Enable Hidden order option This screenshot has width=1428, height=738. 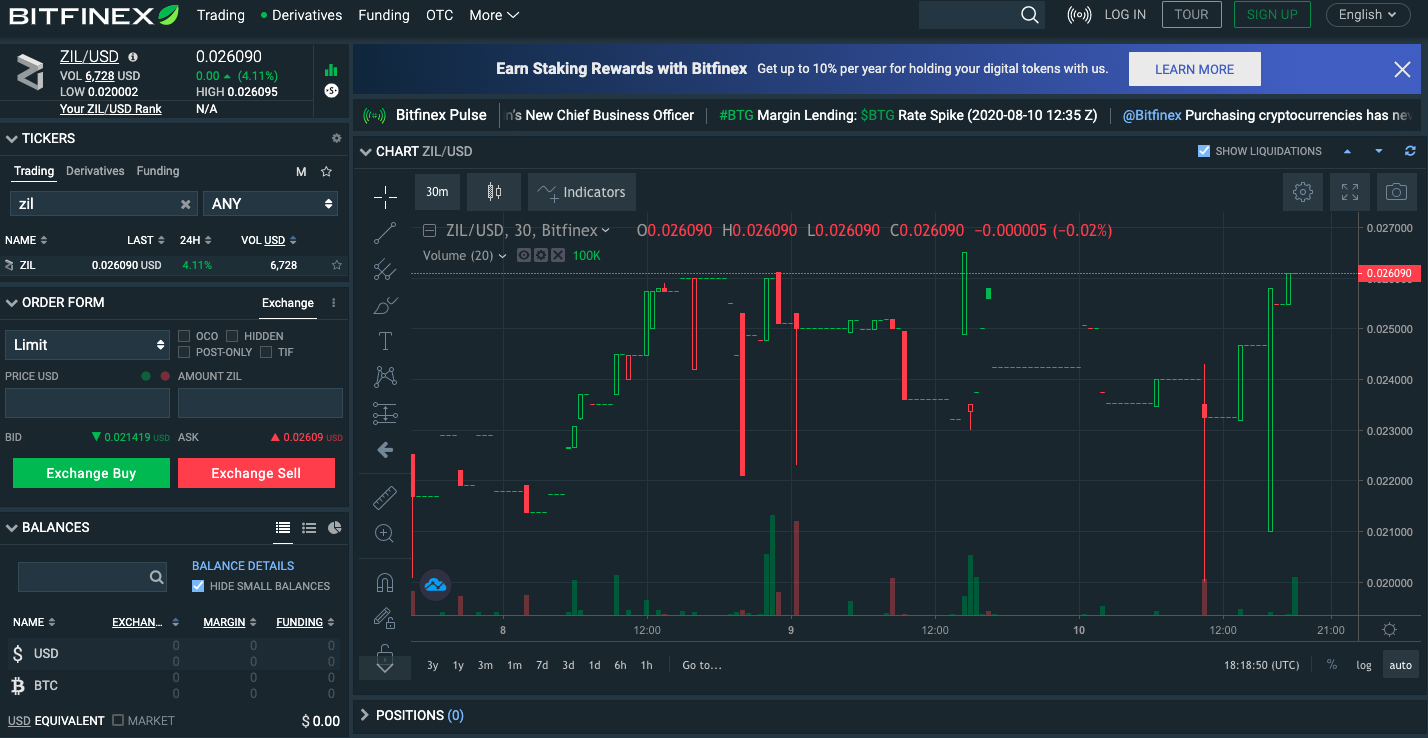(x=232, y=336)
